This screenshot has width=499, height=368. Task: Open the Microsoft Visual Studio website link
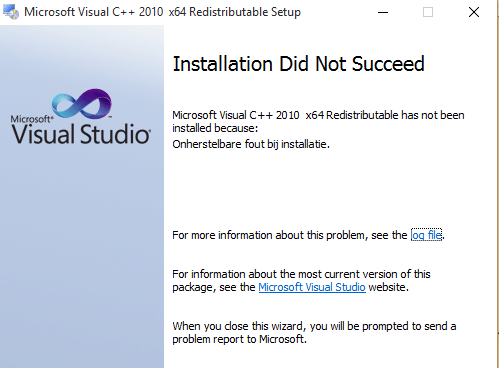pyautogui.click(x=312, y=287)
